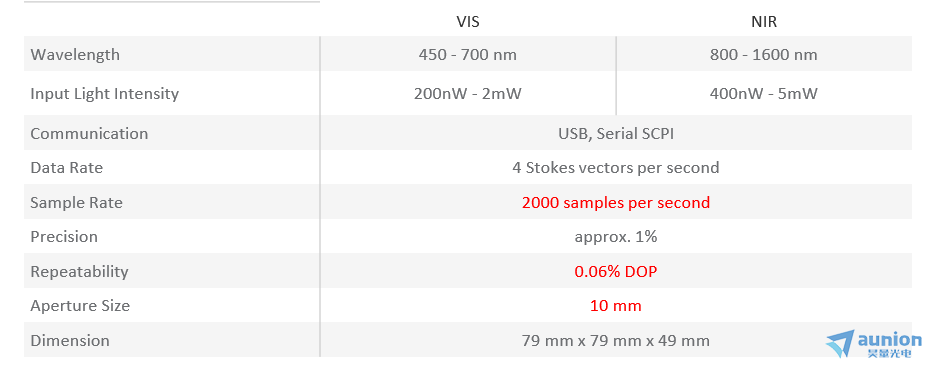Click the 4 Stokes vectors per second text
Viewport: 934px width, 369px height.
616,168
